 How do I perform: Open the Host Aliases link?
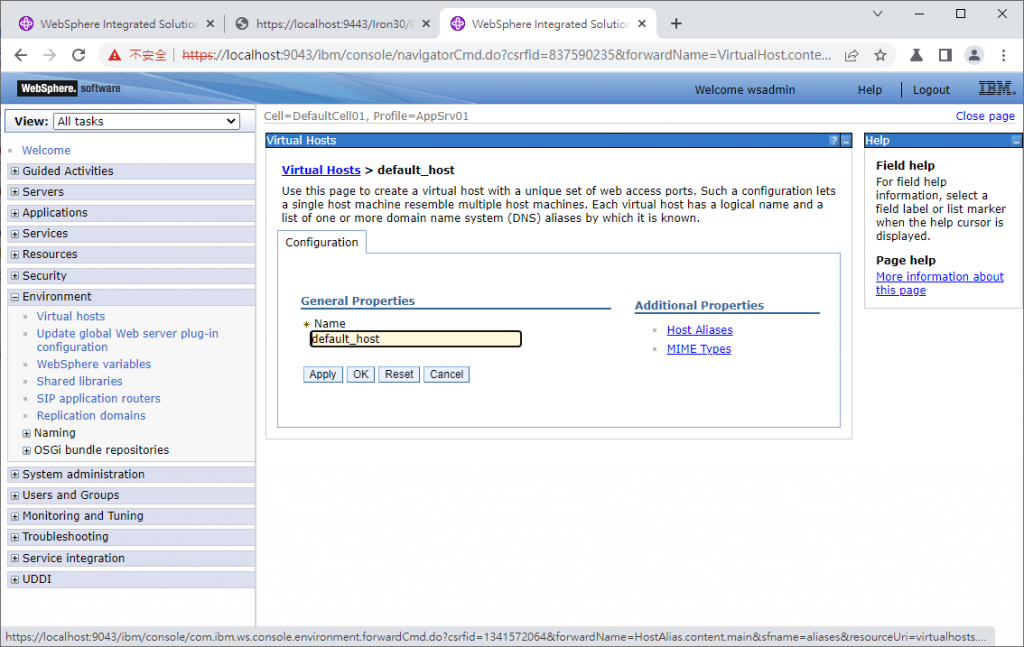(x=699, y=330)
